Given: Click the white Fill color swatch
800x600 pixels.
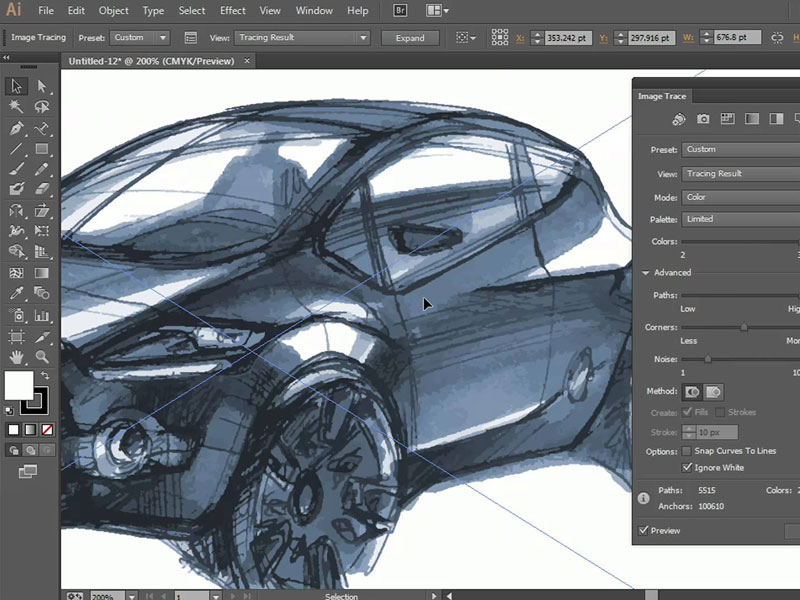Looking at the screenshot, I should (19, 386).
